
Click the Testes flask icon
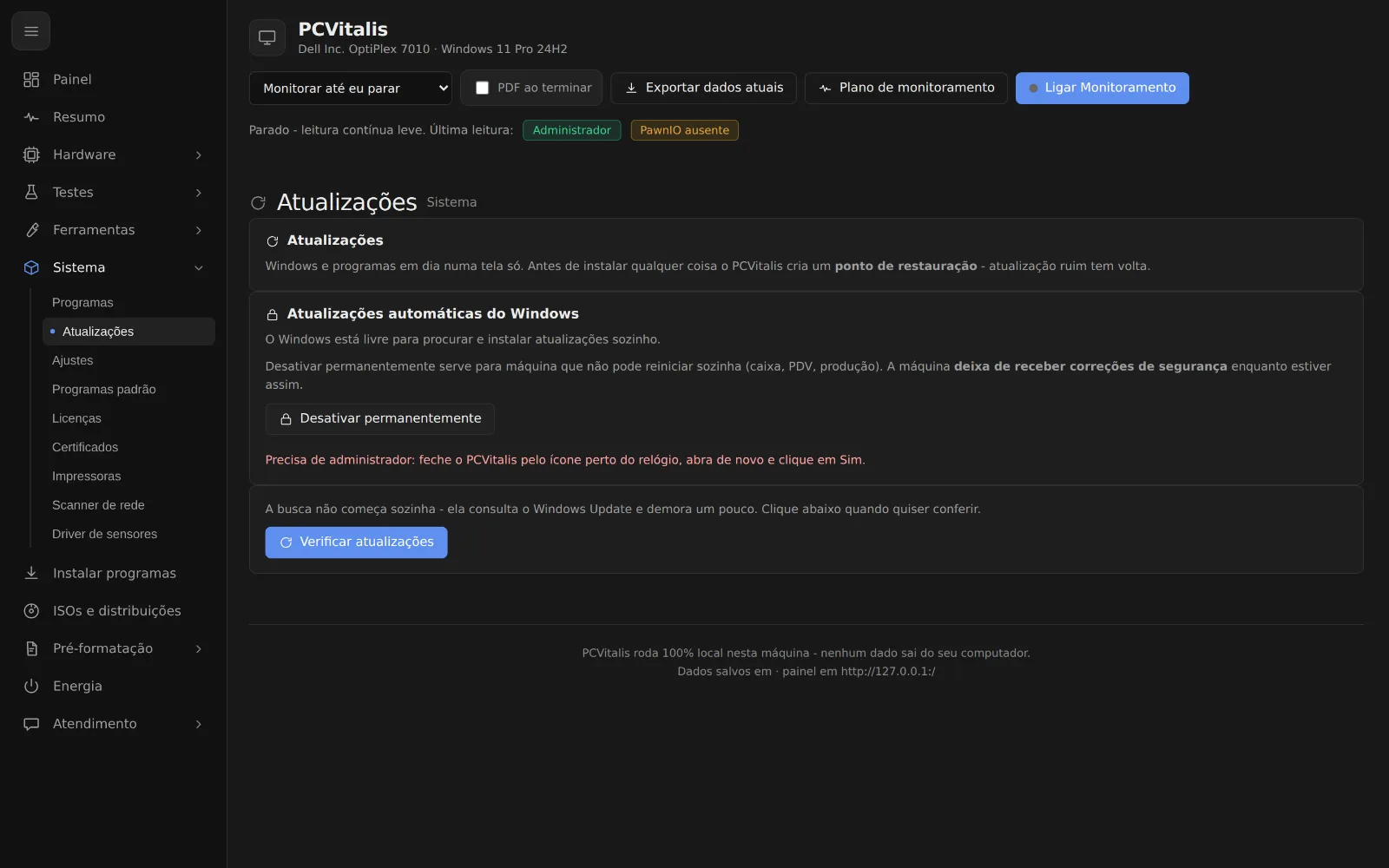(x=31, y=192)
